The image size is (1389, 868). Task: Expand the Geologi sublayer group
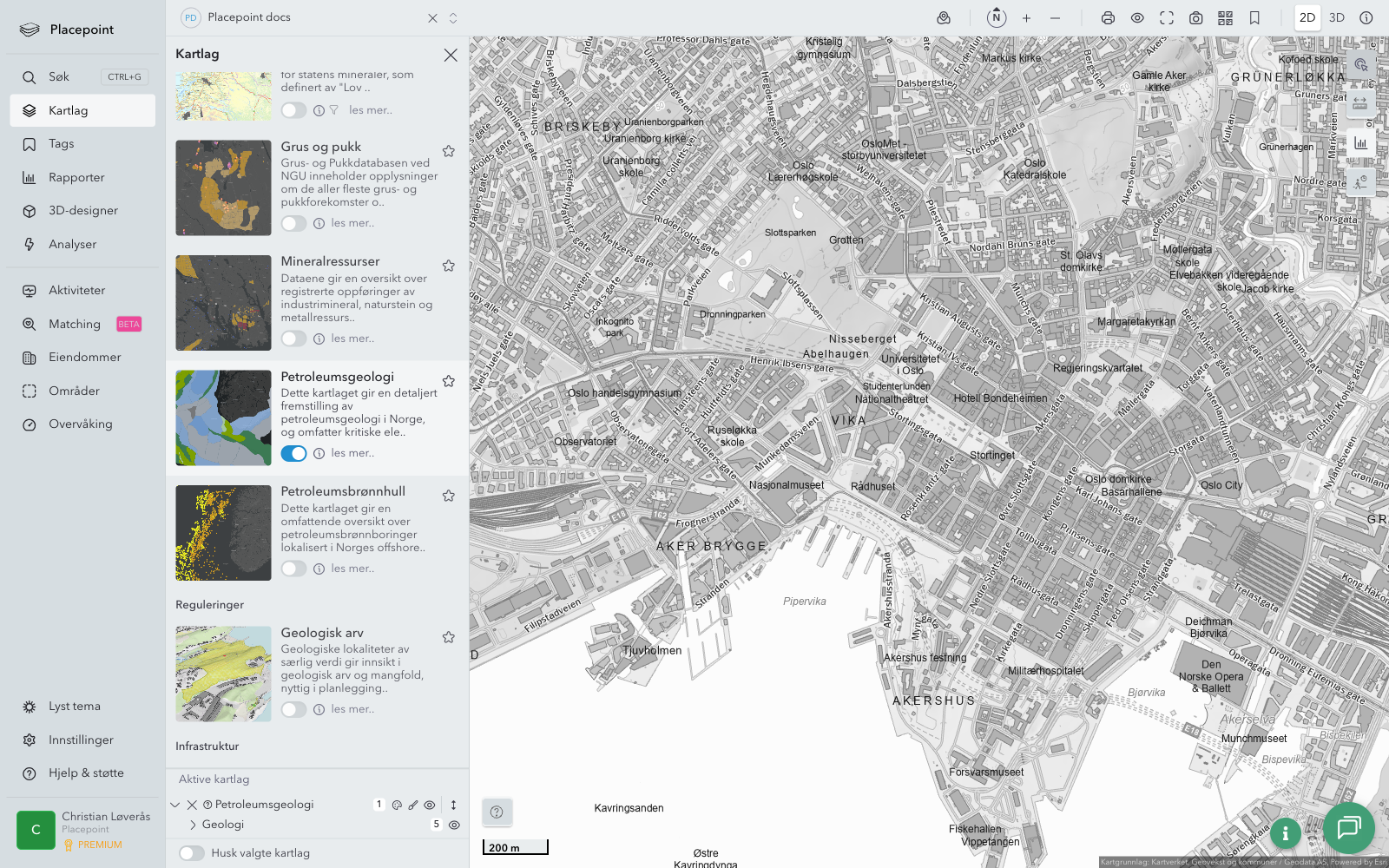[x=193, y=825]
